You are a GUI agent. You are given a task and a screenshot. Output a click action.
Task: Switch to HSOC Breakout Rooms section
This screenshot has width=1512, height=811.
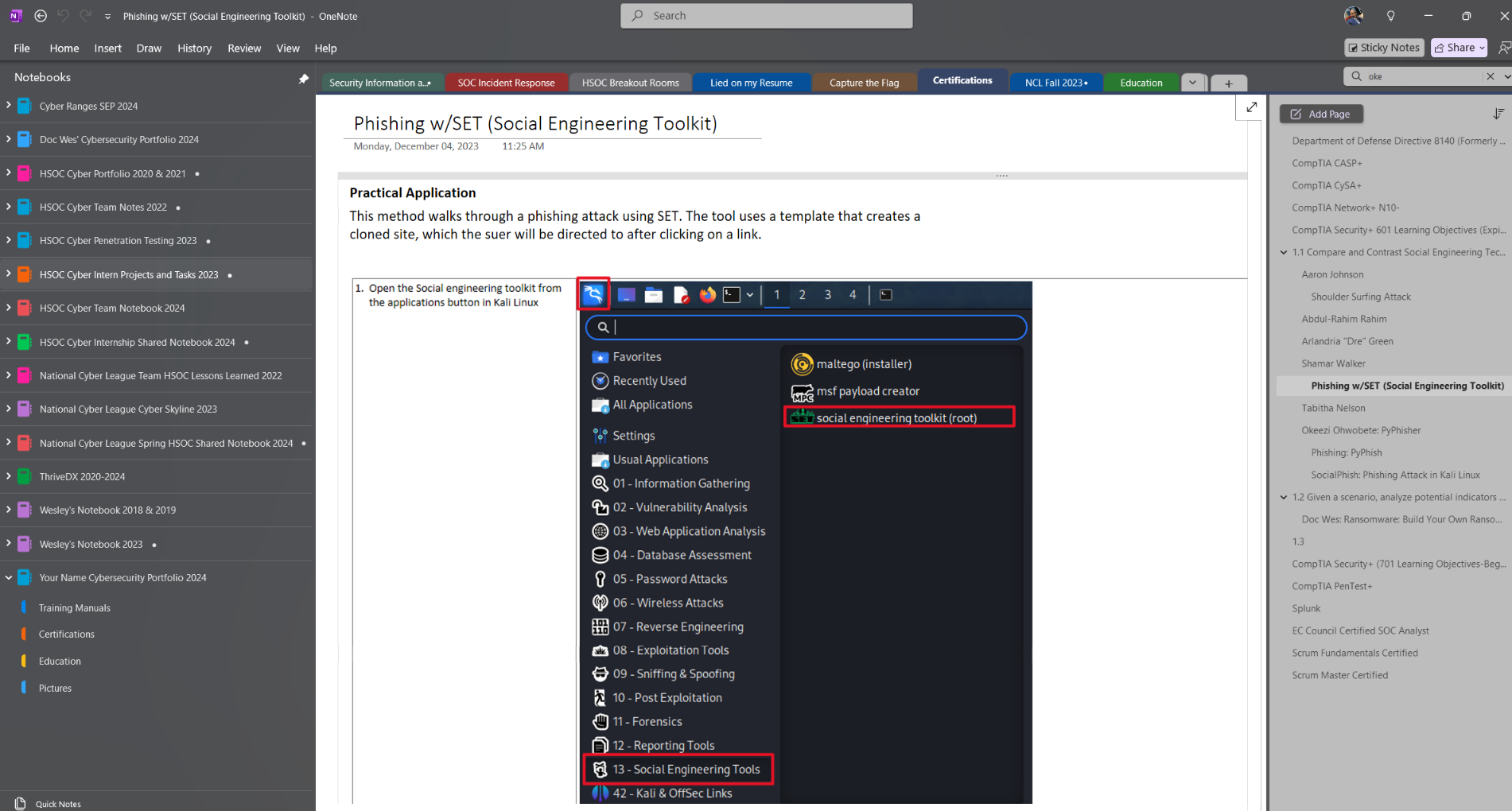pyautogui.click(x=630, y=83)
